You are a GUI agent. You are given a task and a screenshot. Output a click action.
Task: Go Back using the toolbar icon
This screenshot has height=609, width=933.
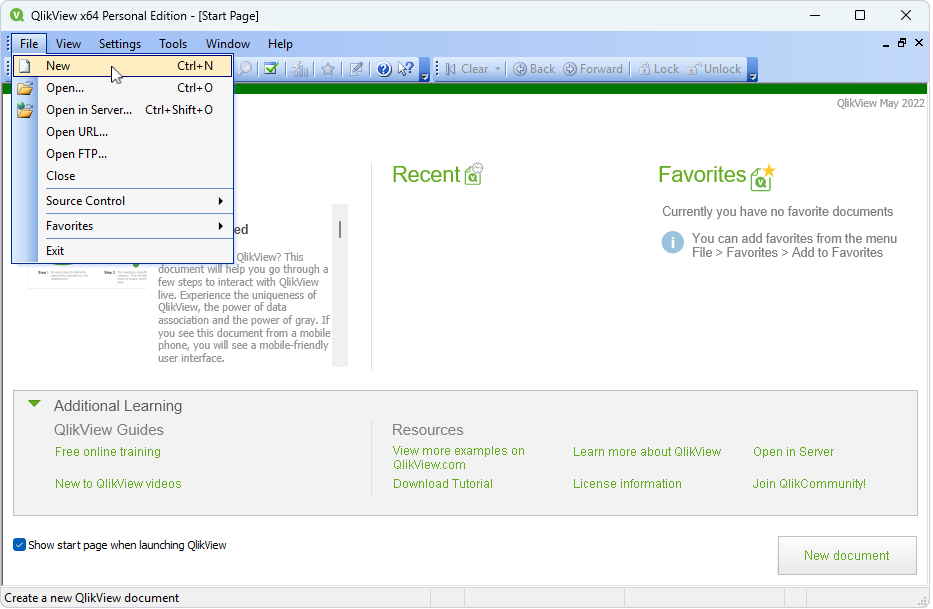coord(534,69)
